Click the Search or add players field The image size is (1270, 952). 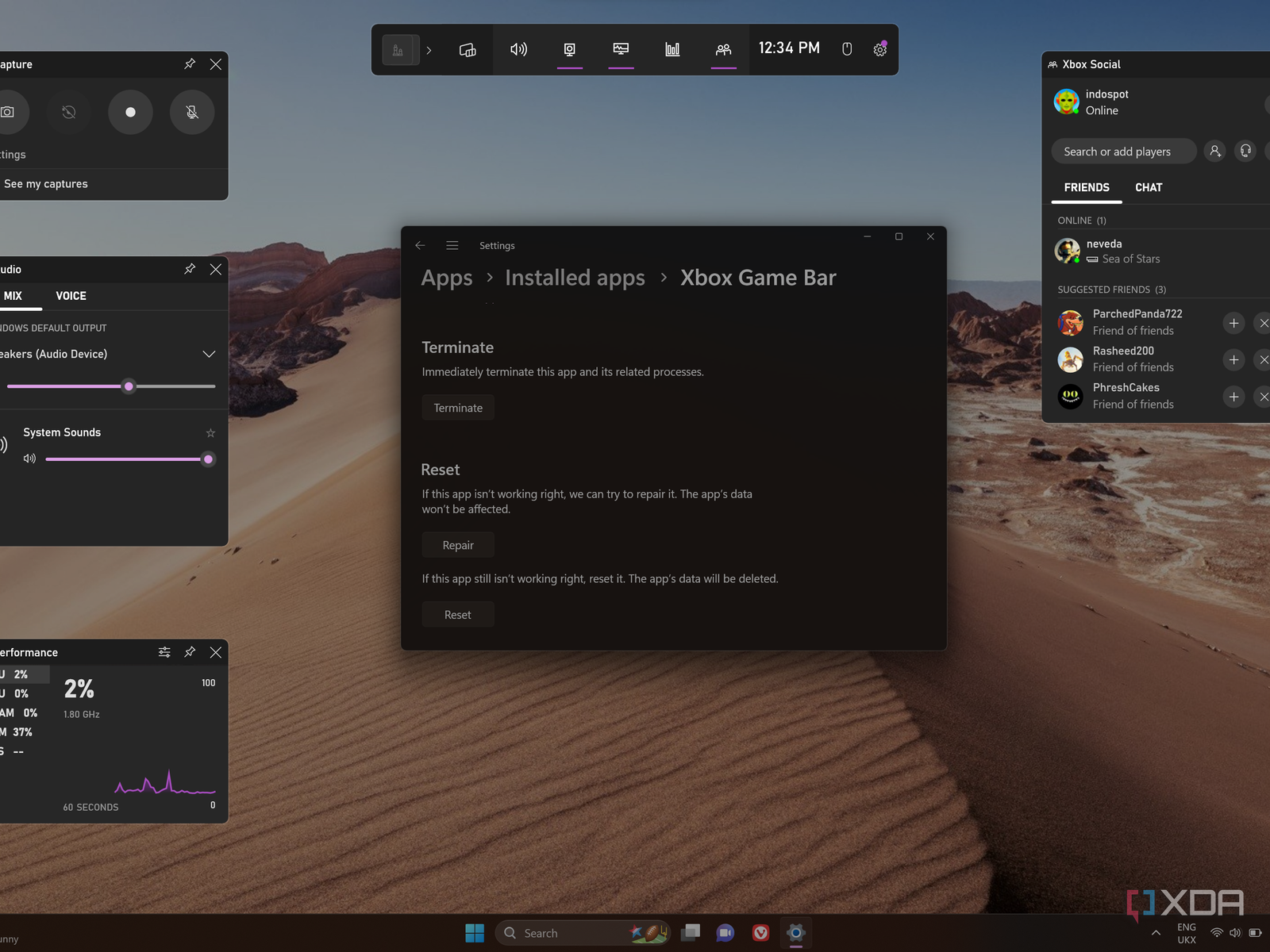1122,152
